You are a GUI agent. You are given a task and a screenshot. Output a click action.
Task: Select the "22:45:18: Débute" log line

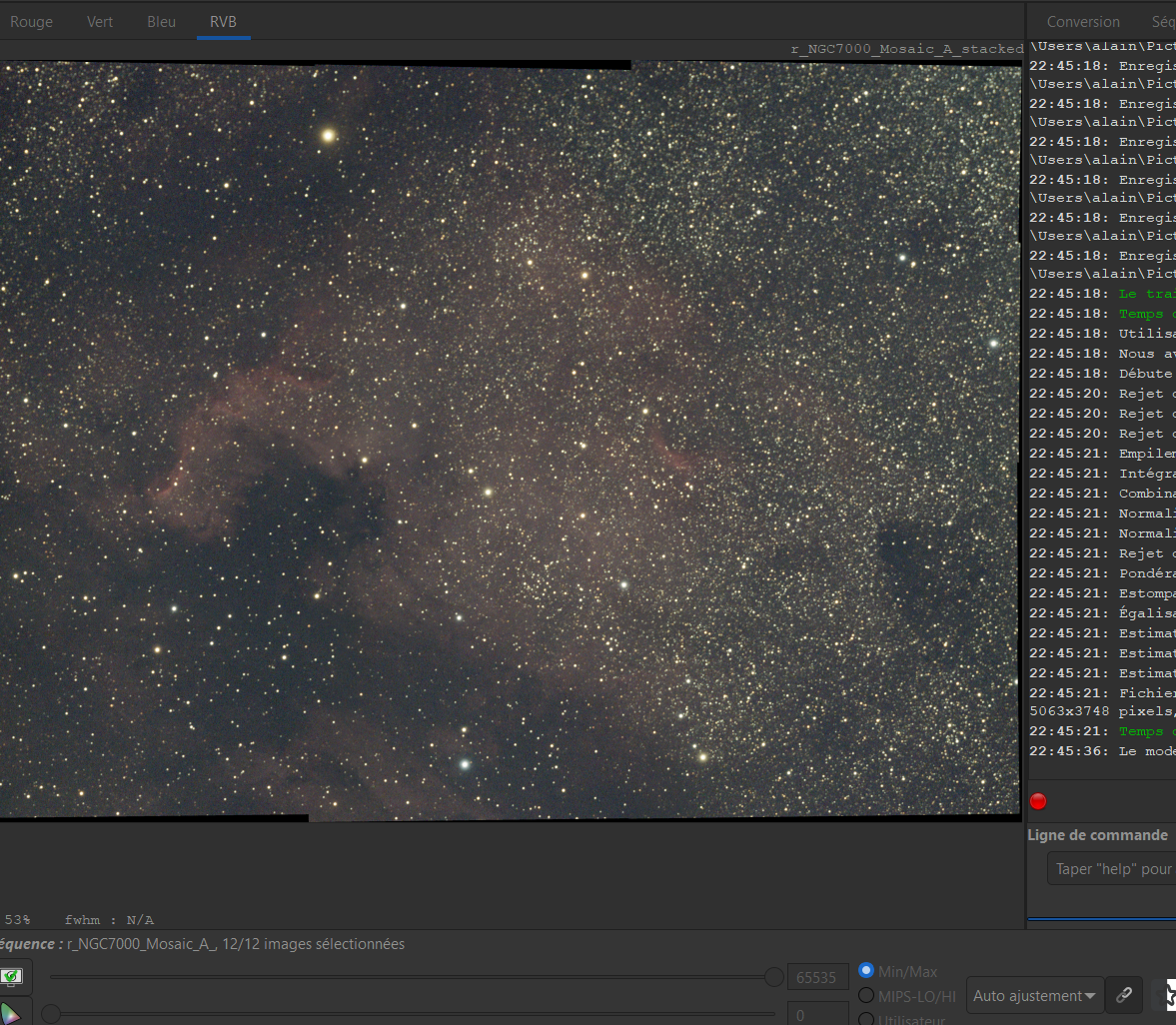pyautogui.click(x=1102, y=374)
